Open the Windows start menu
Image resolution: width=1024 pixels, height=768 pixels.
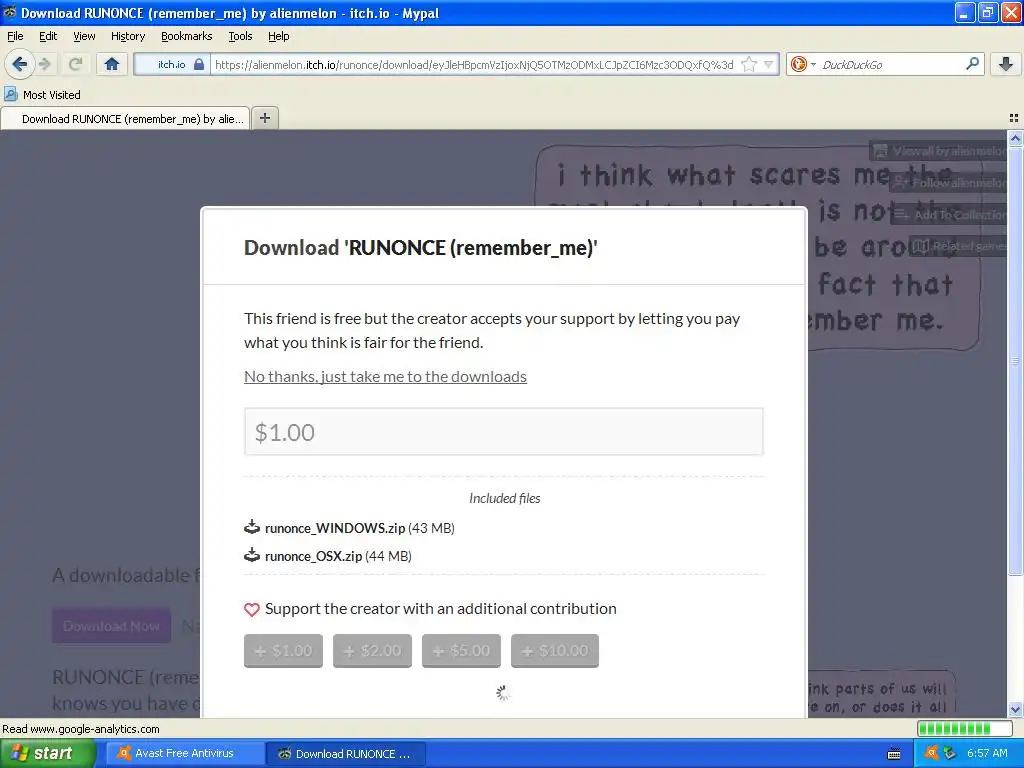pos(47,753)
